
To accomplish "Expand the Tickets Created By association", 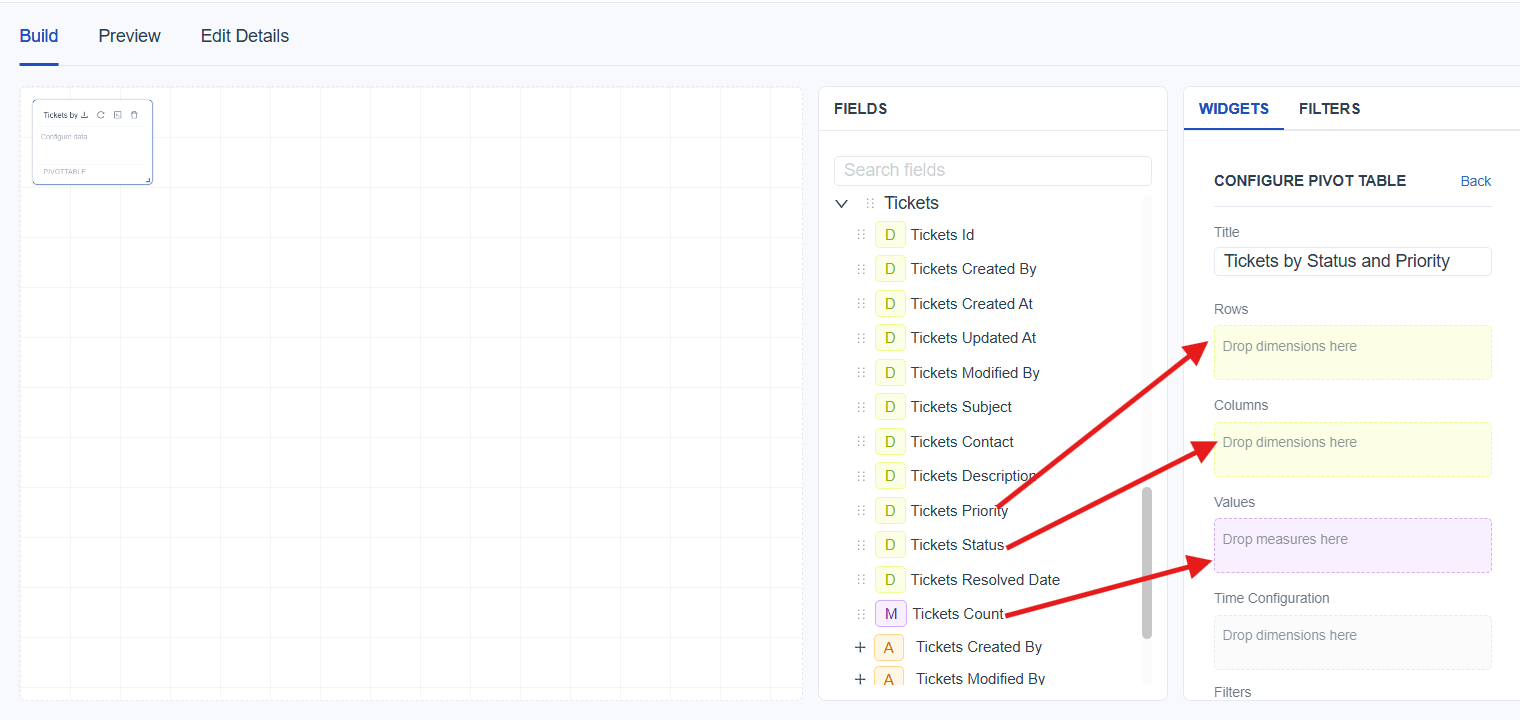I will pyautogui.click(x=860, y=647).
